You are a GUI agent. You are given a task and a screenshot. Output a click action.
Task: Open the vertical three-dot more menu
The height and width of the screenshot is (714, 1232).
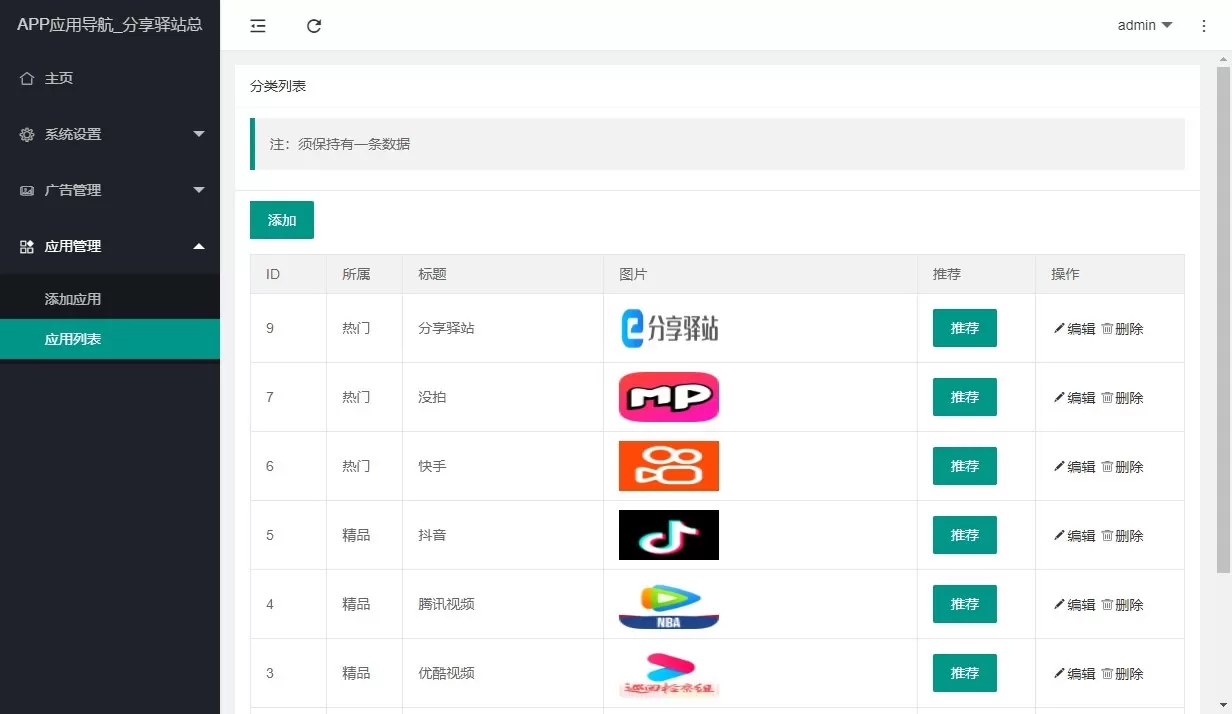tap(1204, 26)
